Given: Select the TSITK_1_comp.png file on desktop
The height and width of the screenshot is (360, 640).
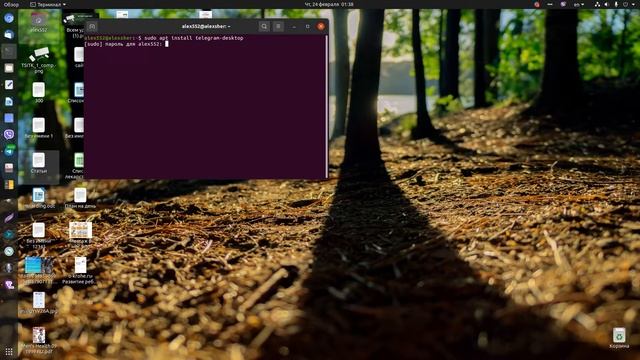Looking at the screenshot, I should point(39,60).
